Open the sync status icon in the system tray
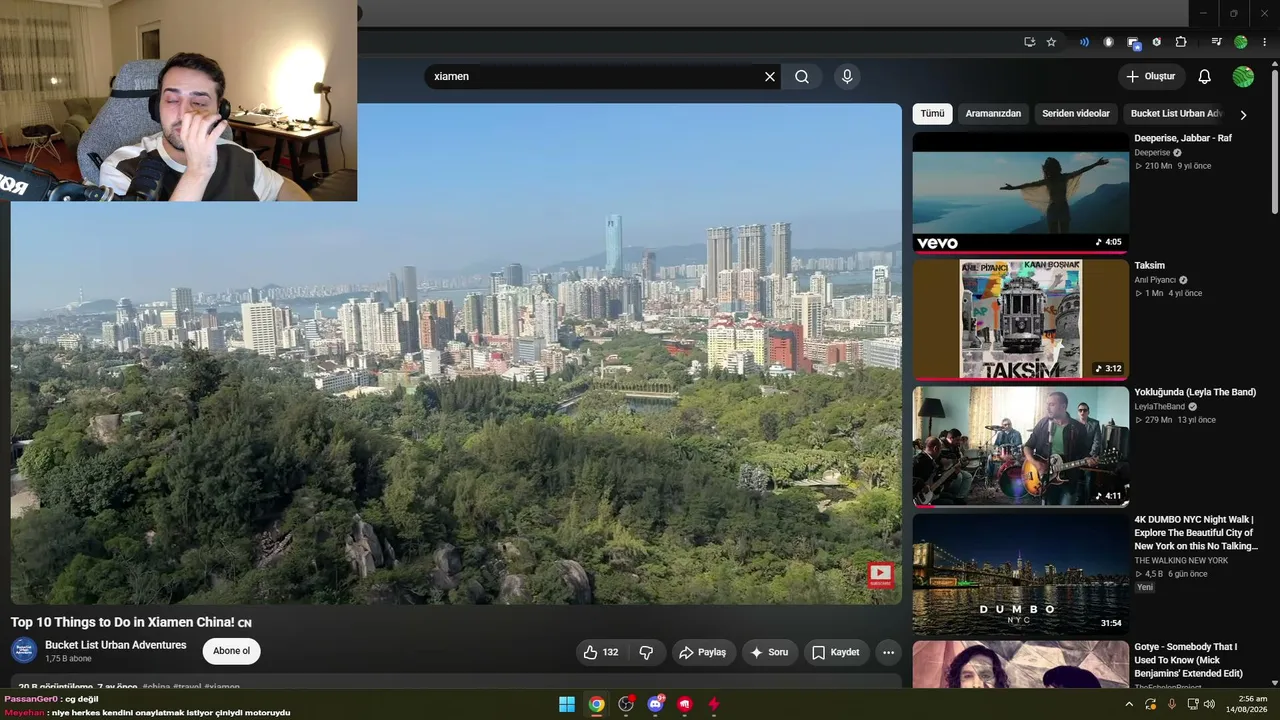Screen dimensions: 1280x720 coord(1151,704)
